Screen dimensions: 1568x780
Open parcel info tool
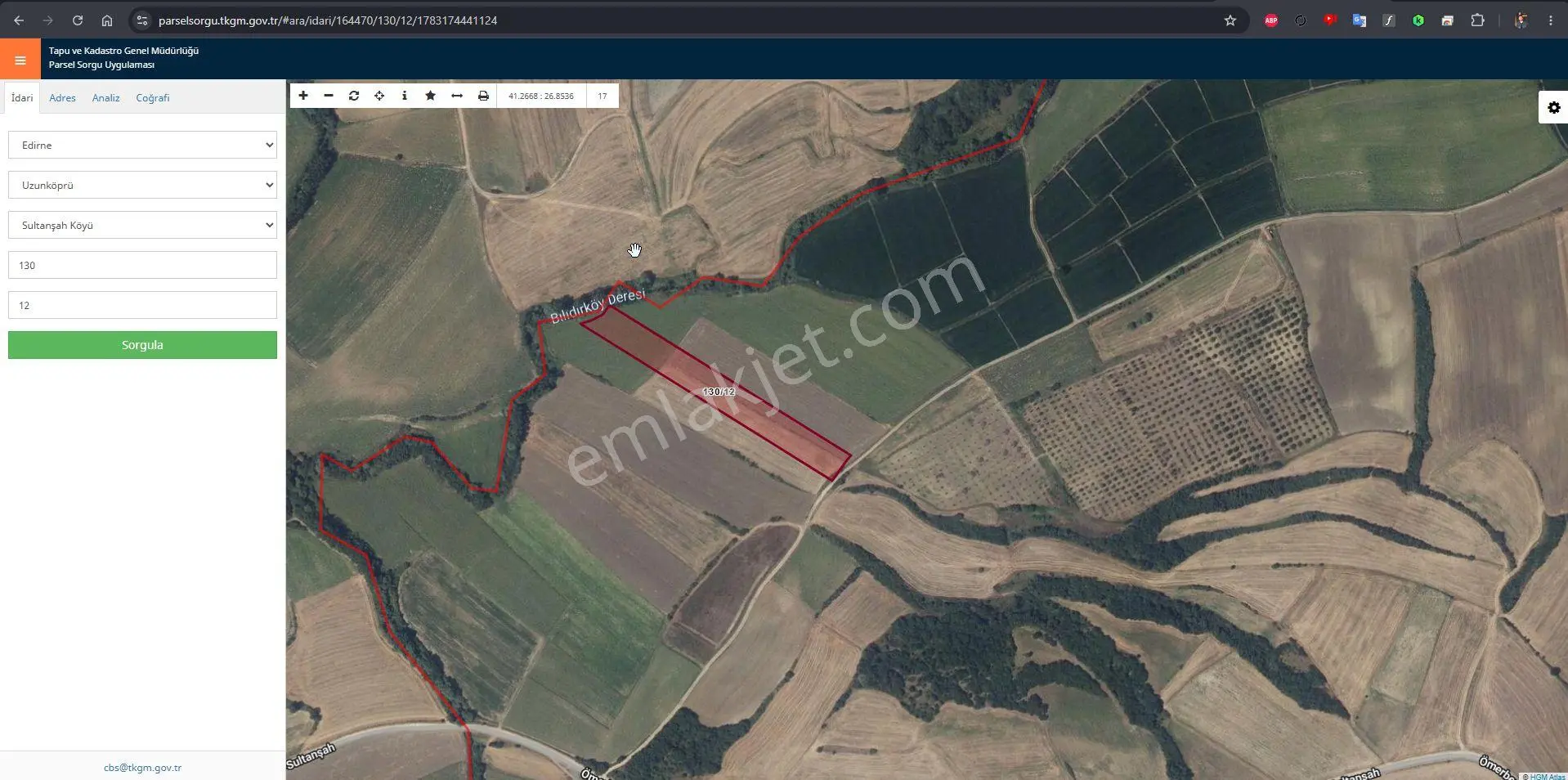coord(405,96)
